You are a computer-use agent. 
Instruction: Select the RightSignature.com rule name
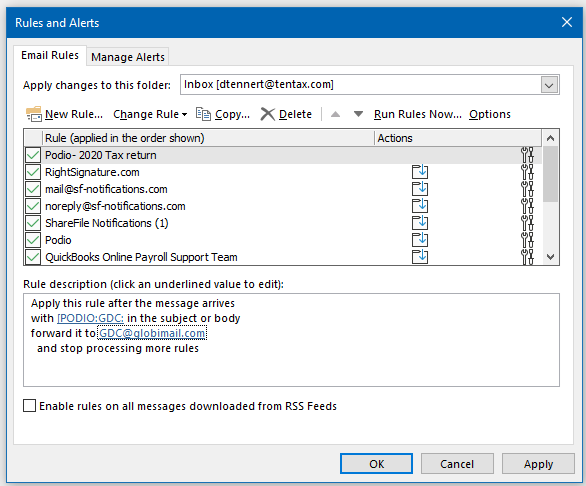tap(92, 172)
